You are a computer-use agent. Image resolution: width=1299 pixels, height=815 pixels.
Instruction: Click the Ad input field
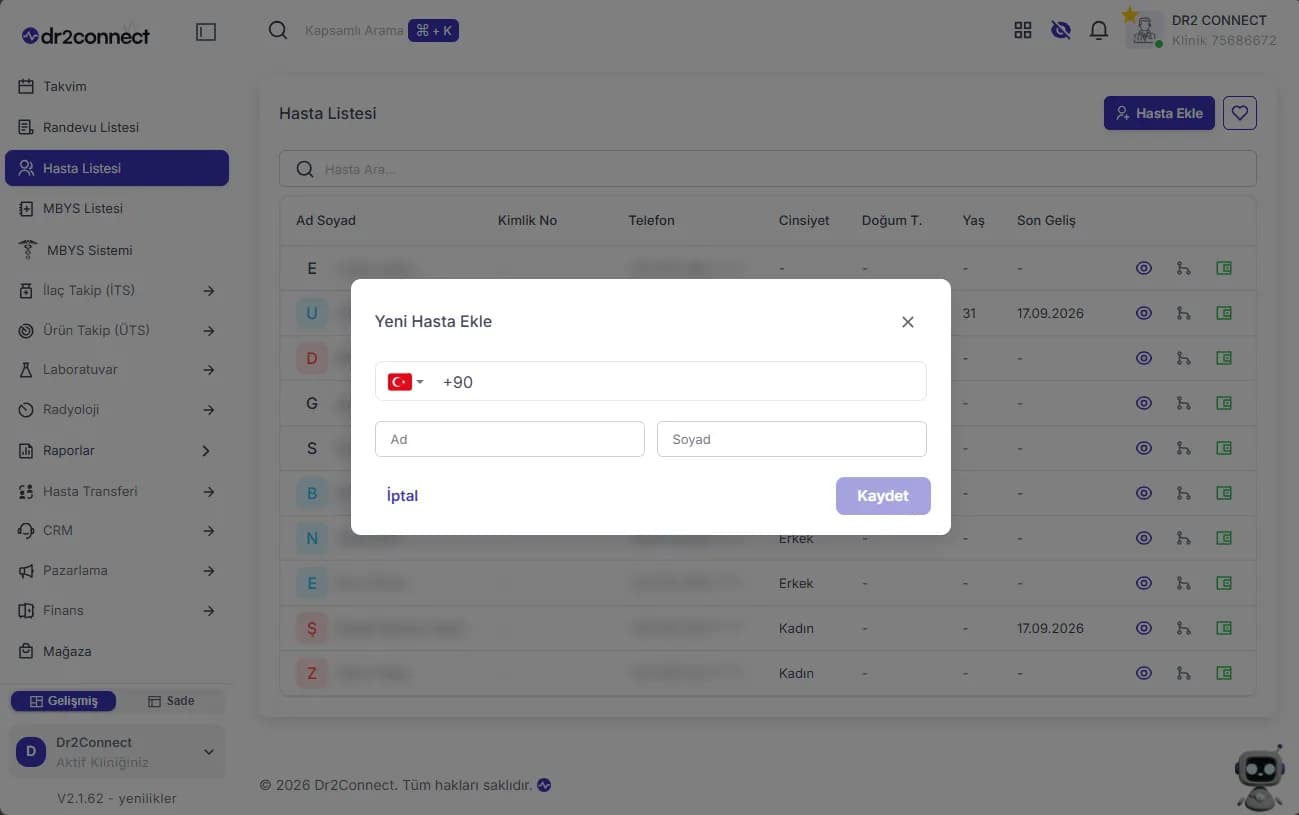click(x=510, y=439)
